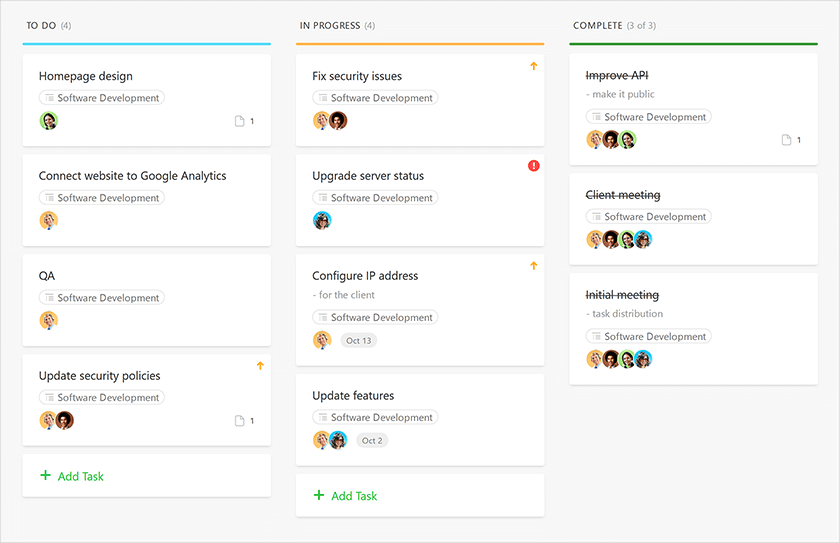The width and height of the screenshot is (840, 543).
Task: Open the attachment icon on Homepage design card
Action: click(239, 121)
